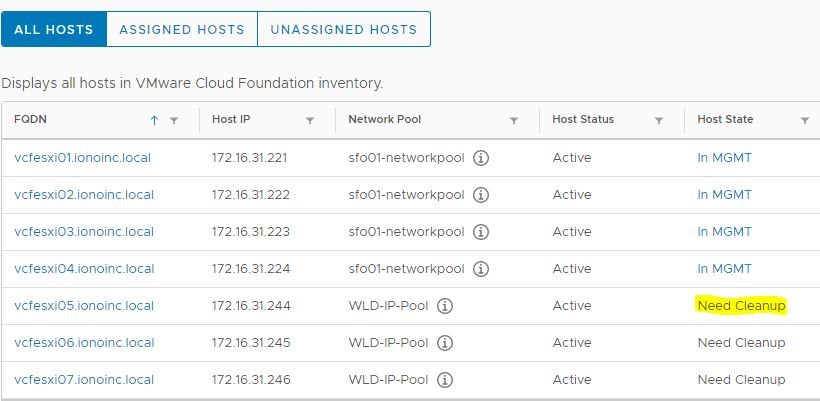Viewport: 820px width, 401px height.
Task: Open the vcfesxi05.ionoinc.local host link
Action: (84, 306)
